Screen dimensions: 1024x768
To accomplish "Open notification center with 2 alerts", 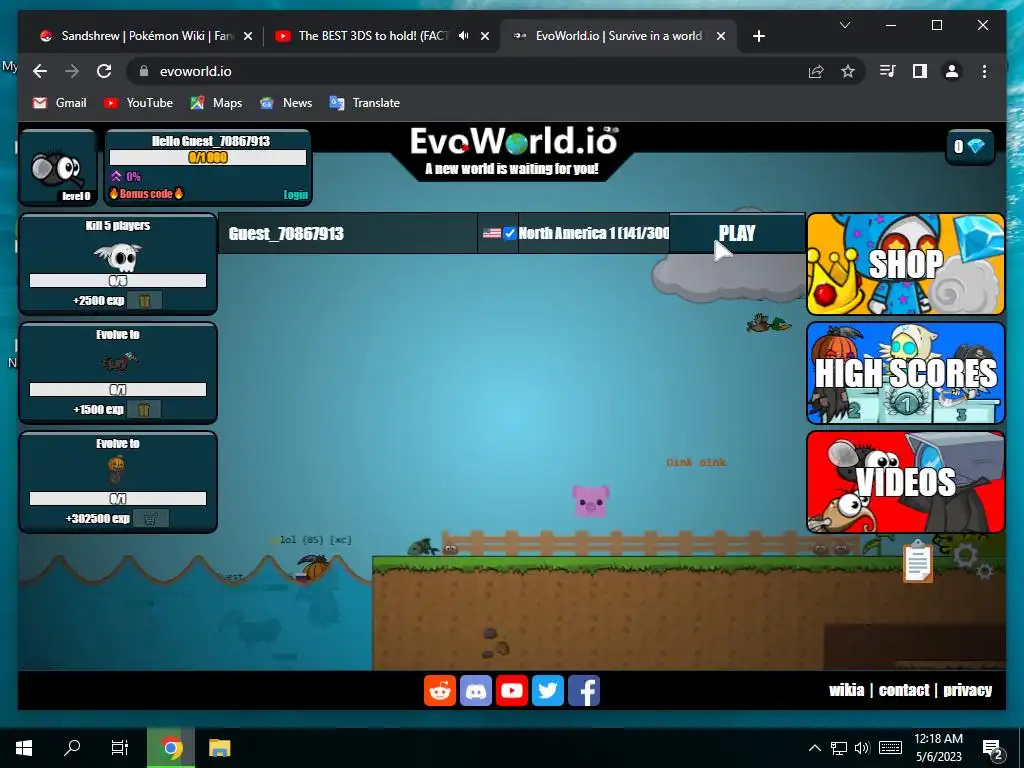I will click(x=992, y=749).
